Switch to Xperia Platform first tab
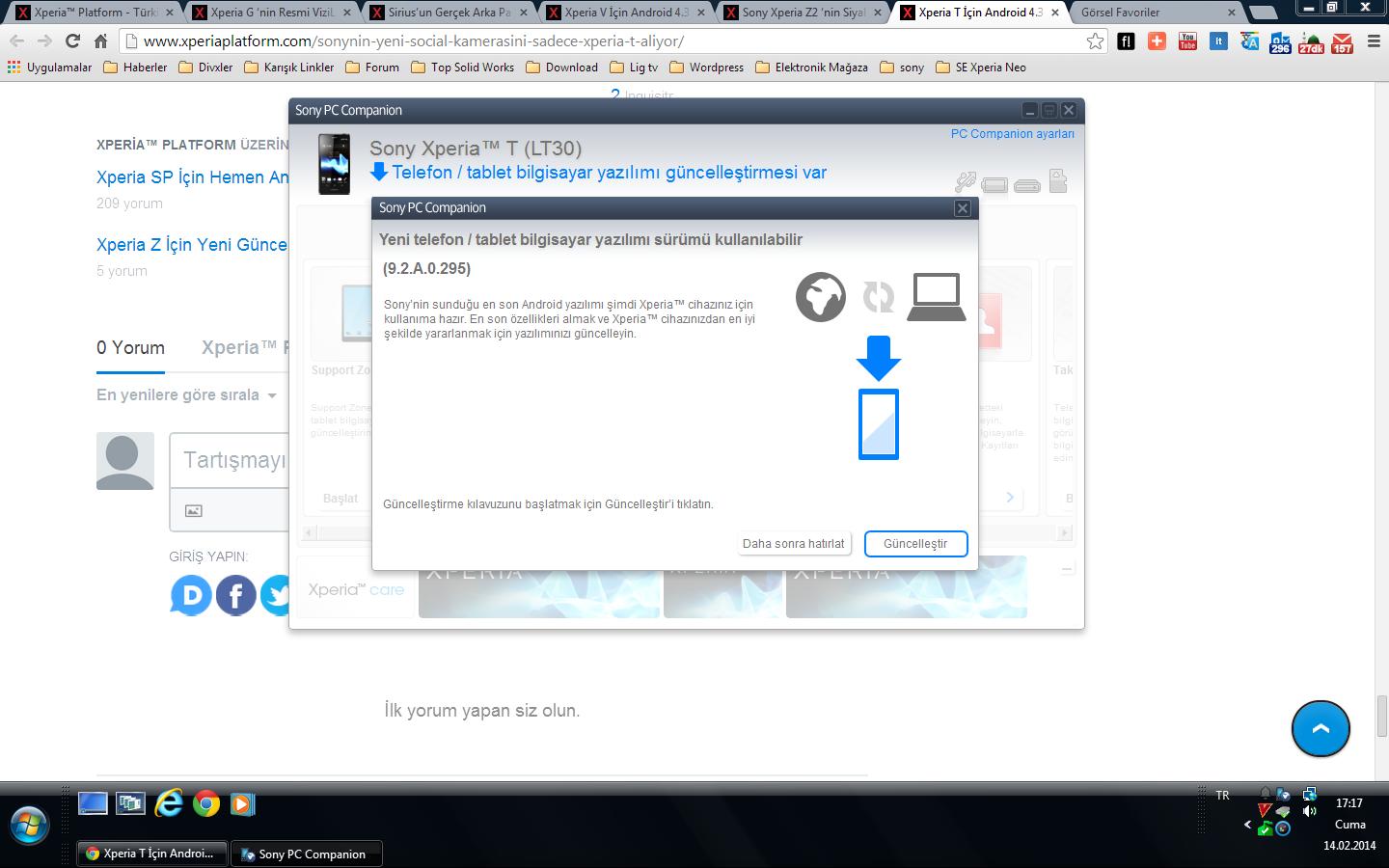 coord(94,13)
